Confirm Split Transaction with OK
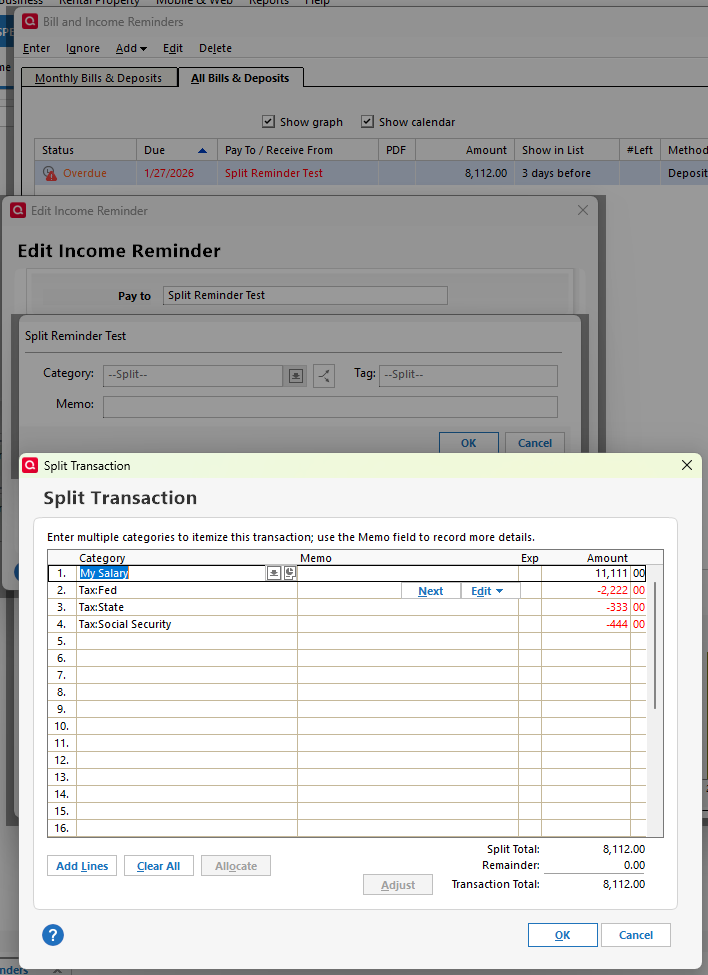 point(563,935)
